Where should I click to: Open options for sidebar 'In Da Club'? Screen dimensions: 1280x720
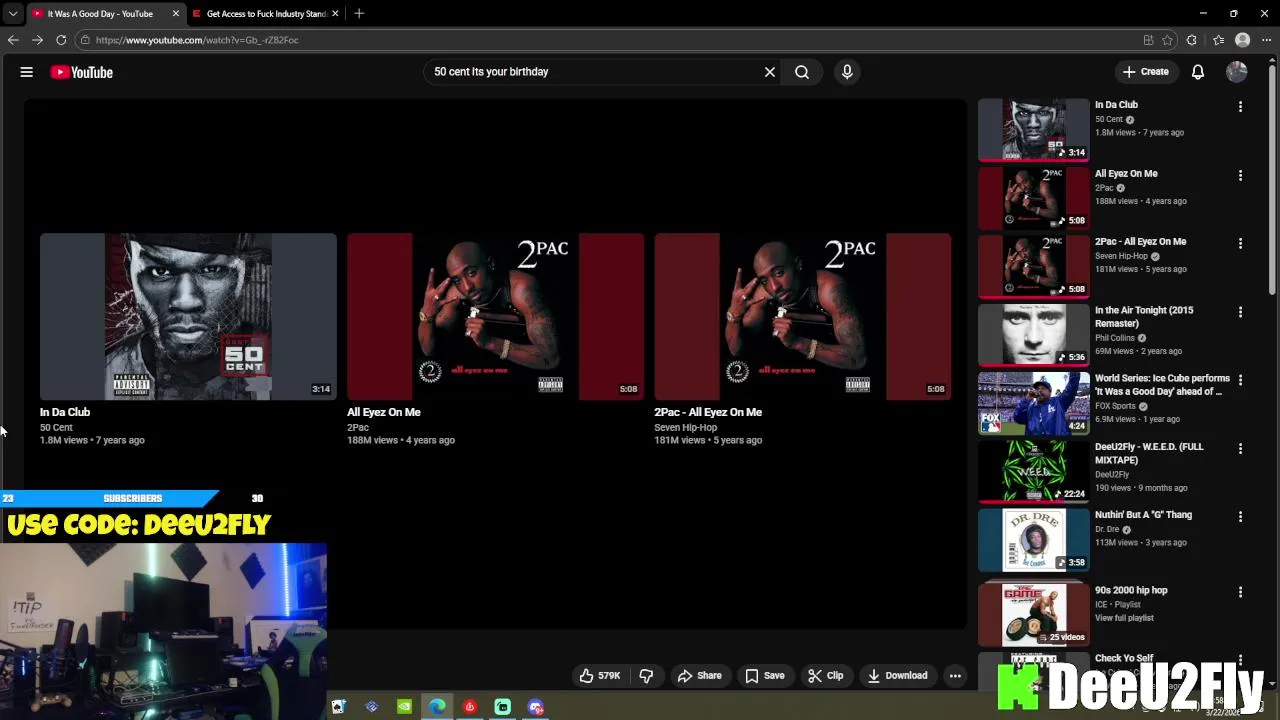(1240, 106)
